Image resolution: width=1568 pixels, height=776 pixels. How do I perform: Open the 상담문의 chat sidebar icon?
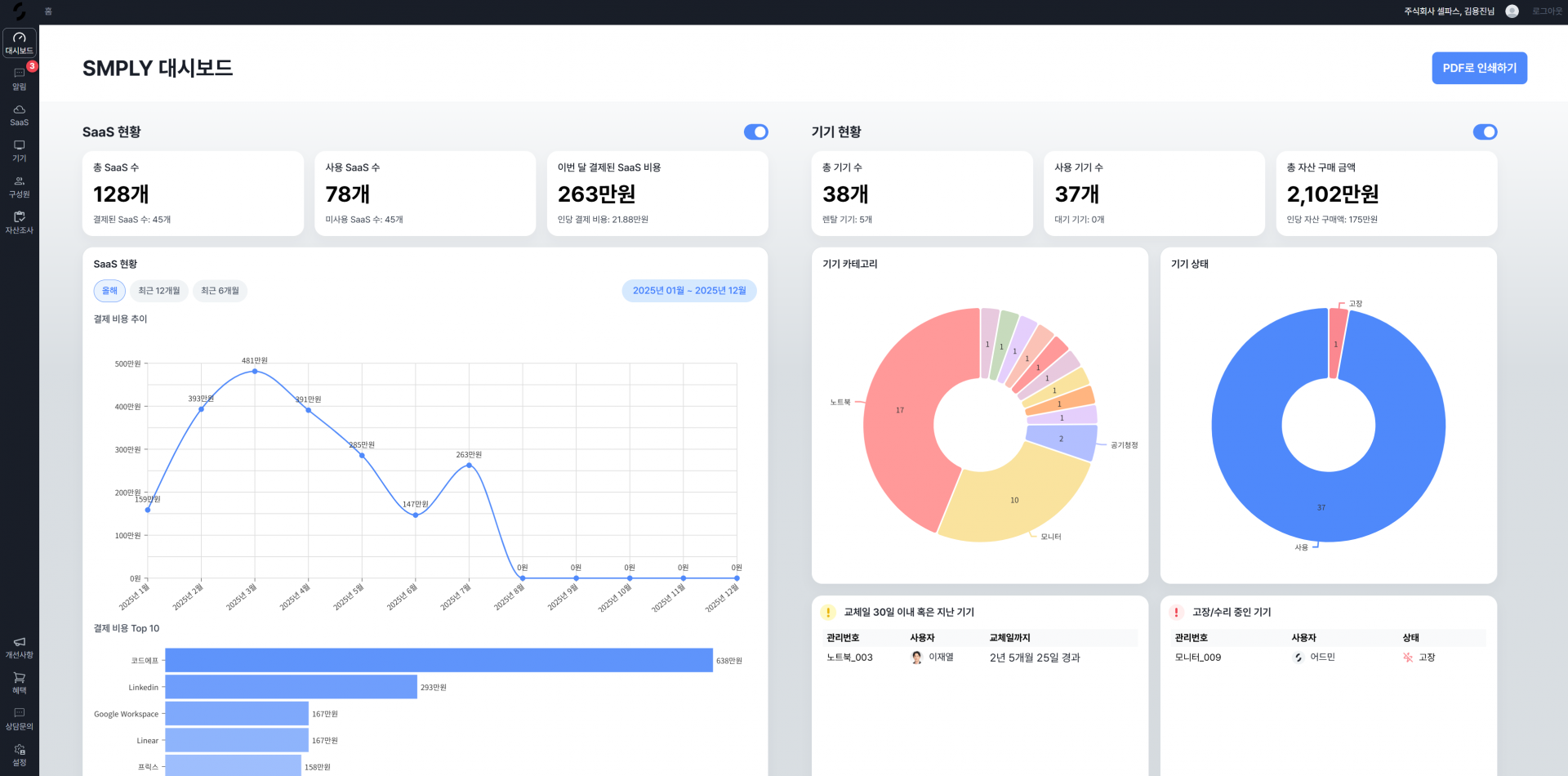20,719
